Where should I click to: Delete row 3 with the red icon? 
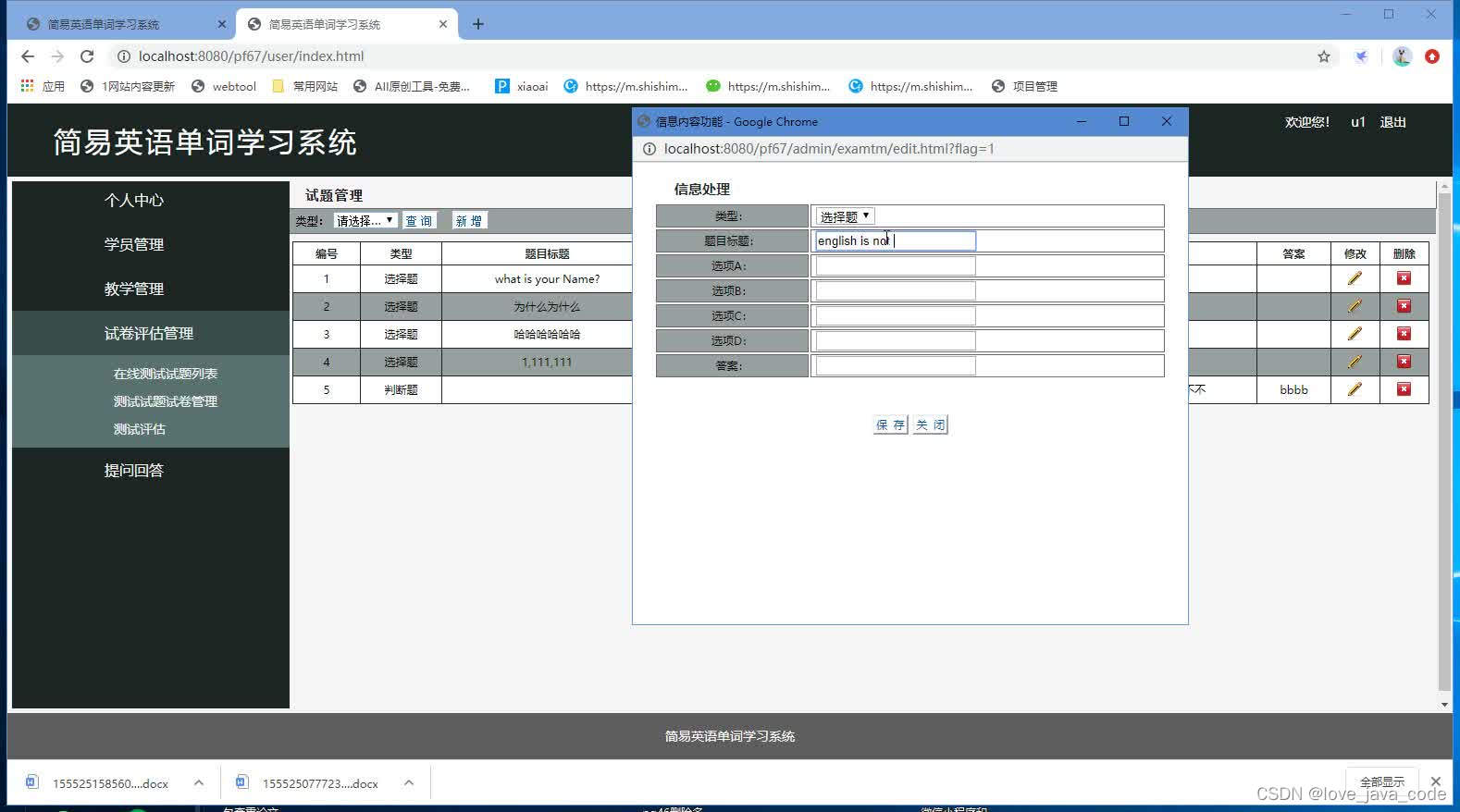click(1404, 334)
